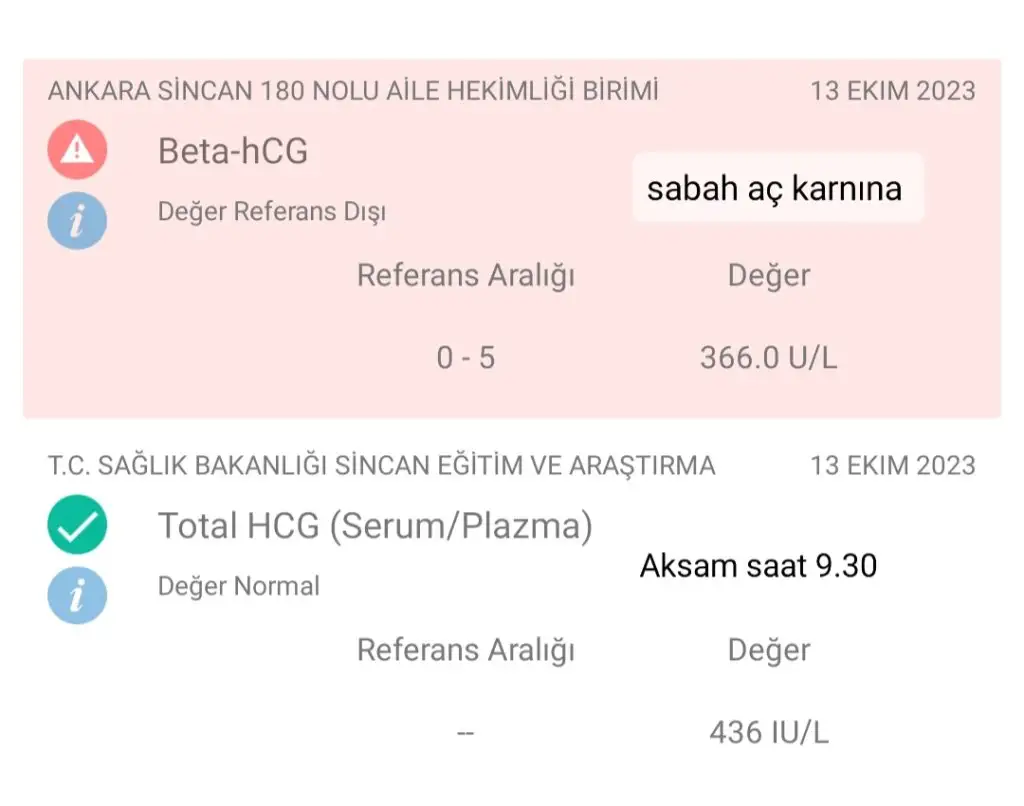1024x806 pixels.
Task: Click the 'sabah aç karnına' note label
Action: [775, 188]
